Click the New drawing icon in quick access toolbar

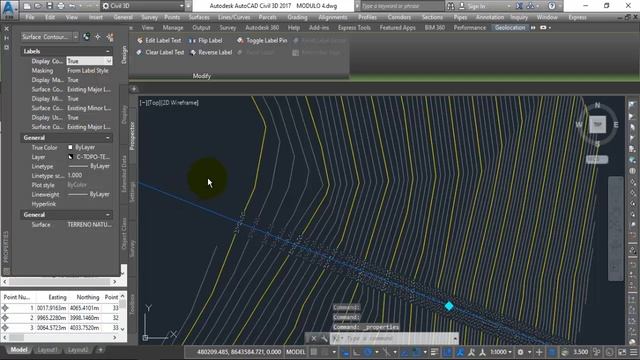27,6
